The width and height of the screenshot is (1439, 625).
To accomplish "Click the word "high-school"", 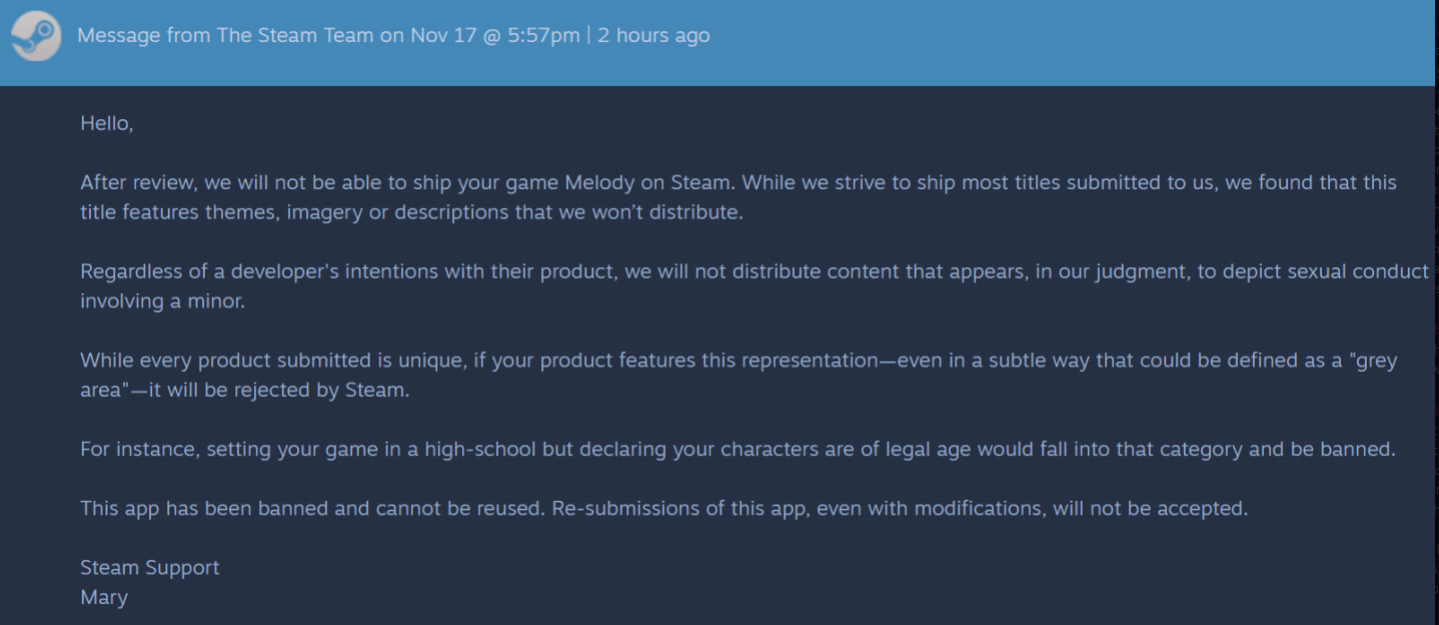I will (x=480, y=449).
